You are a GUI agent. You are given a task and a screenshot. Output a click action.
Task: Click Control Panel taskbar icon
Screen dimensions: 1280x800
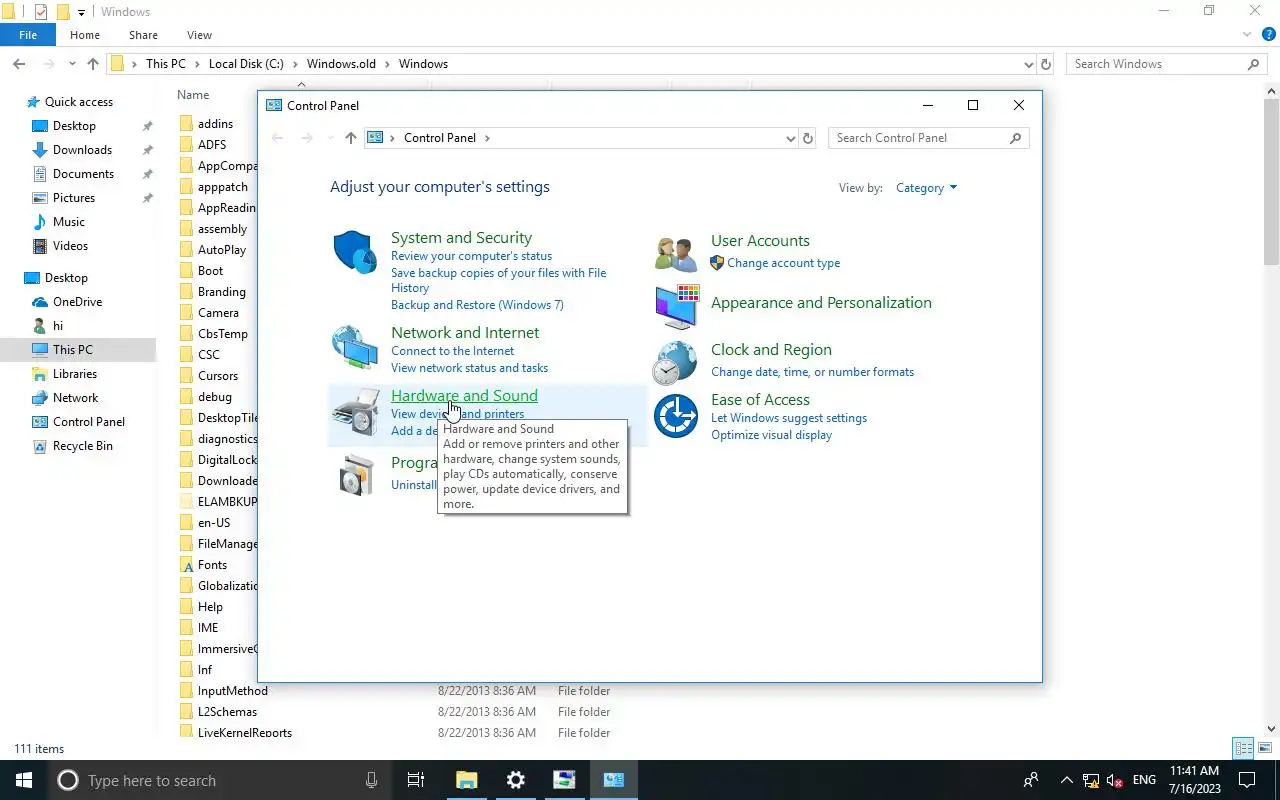(614, 780)
